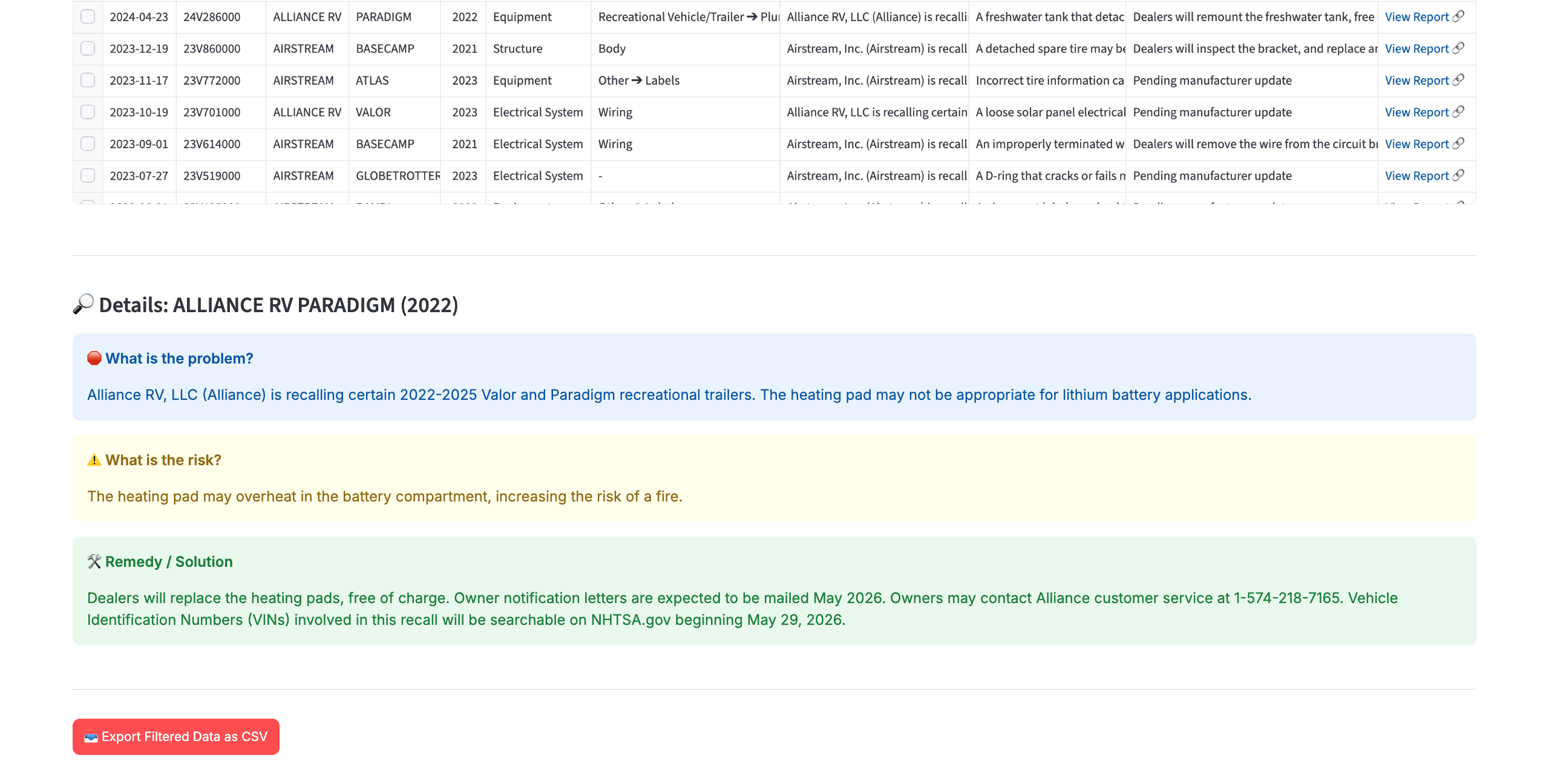This screenshot has height=784, width=1549.
Task: Click the 2023-09-01 date cell
Action: coord(139,144)
